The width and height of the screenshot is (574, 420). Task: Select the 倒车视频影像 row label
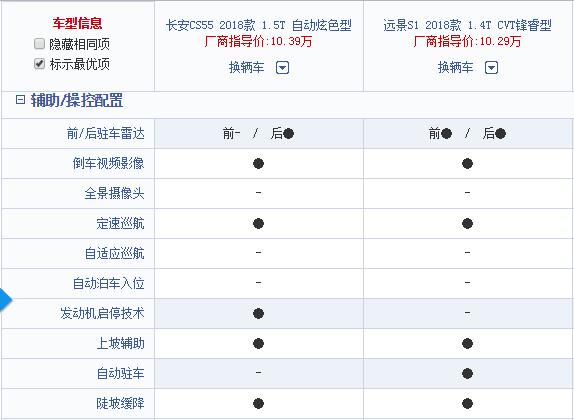click(108, 163)
